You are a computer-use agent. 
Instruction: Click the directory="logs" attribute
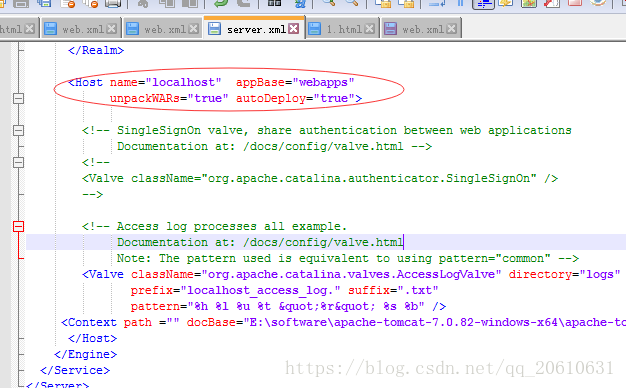(x=564, y=274)
